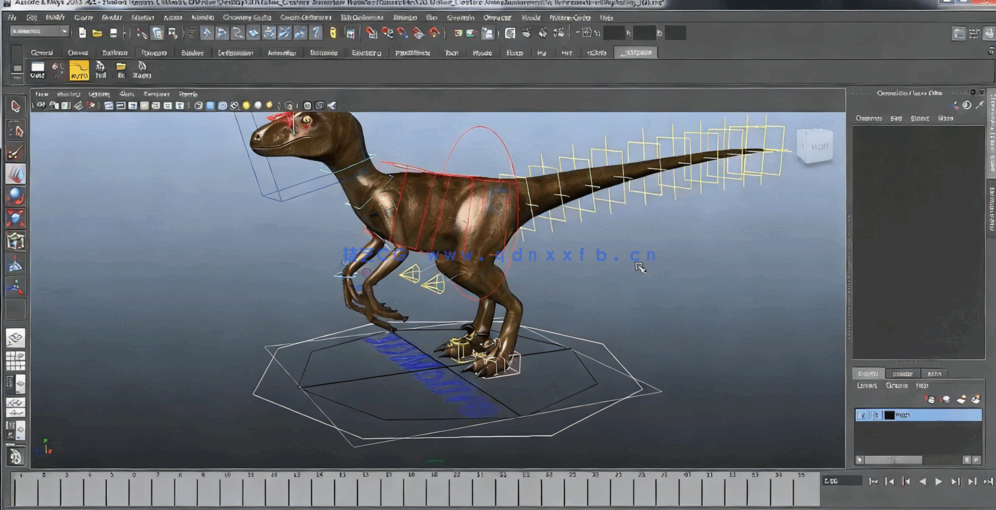Open the layer editor Layers menu
This screenshot has height=510, width=996.
866,386
